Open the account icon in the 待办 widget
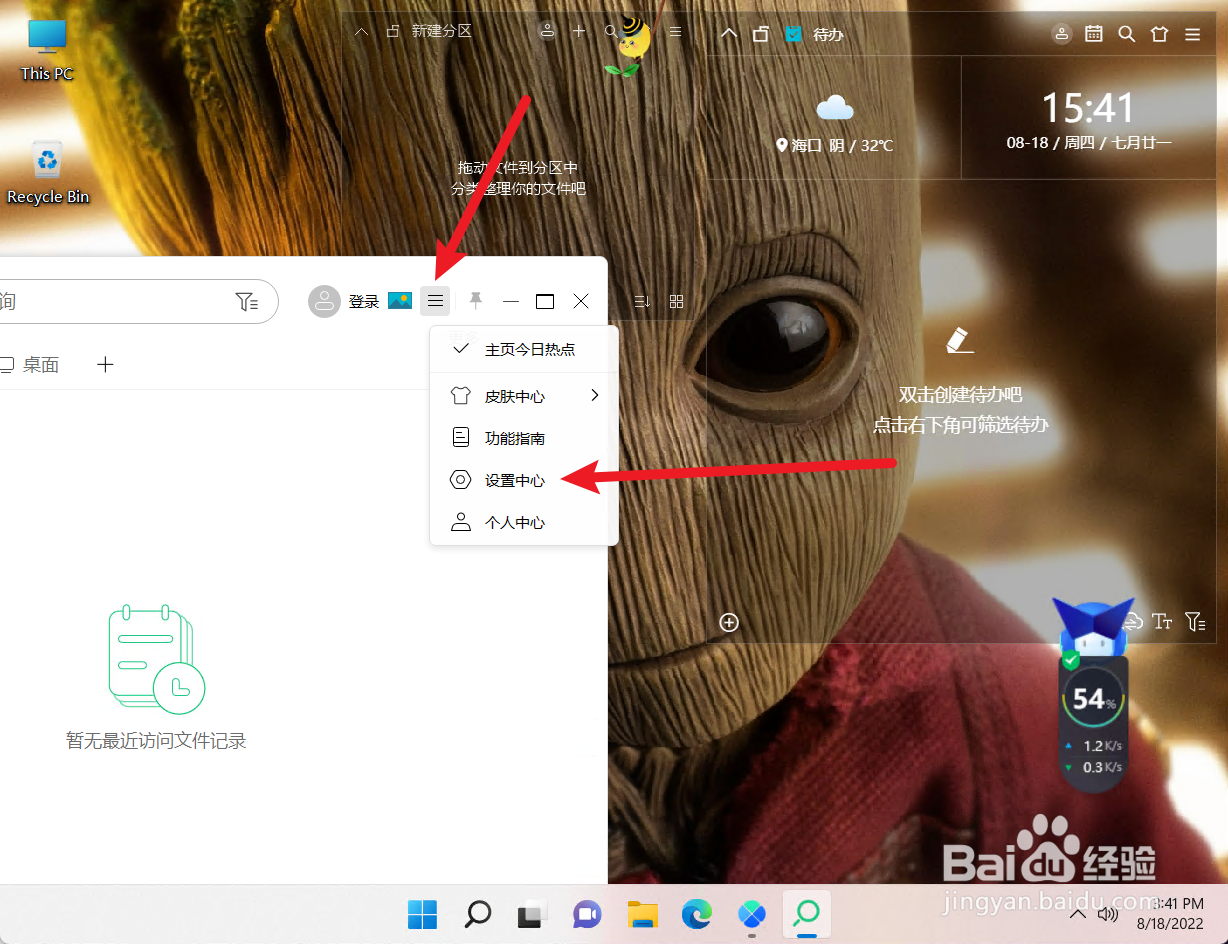The height and width of the screenshot is (944, 1228). (x=1062, y=34)
